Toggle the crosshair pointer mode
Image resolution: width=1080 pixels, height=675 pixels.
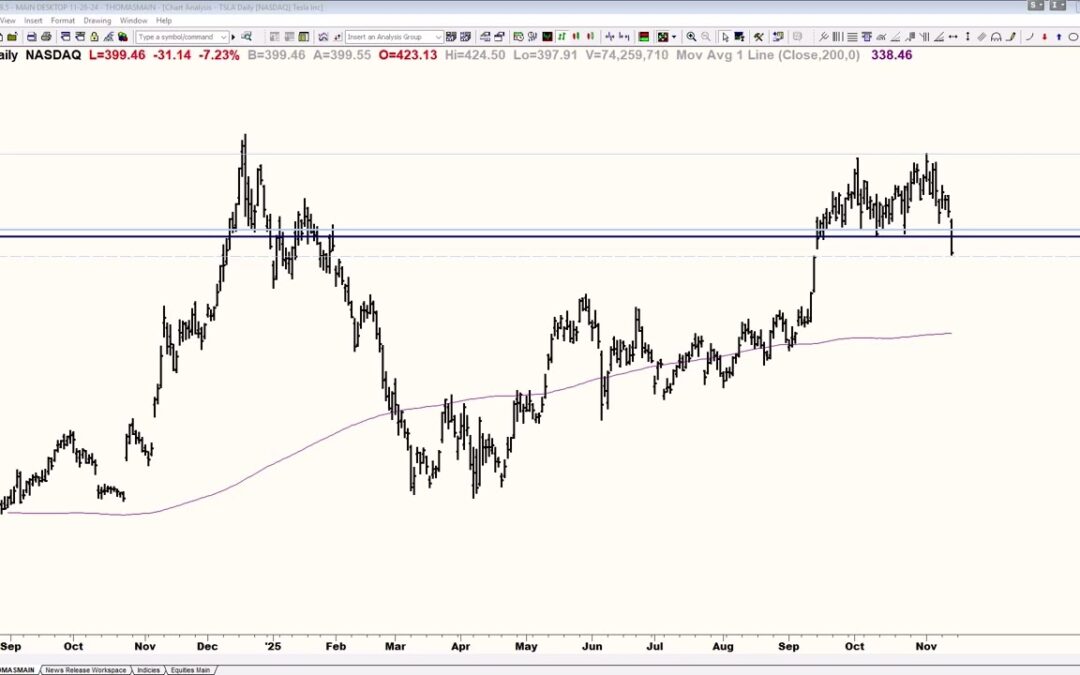741,36
